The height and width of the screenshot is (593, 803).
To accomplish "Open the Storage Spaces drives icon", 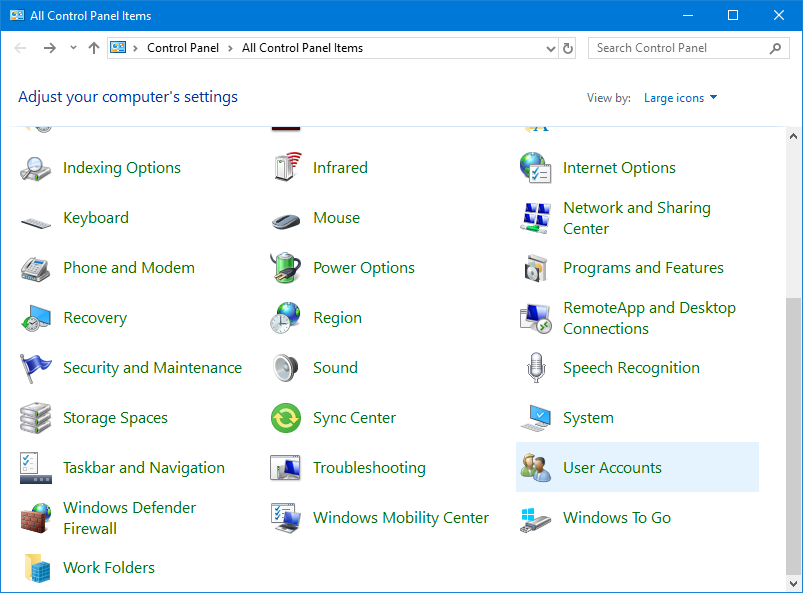I will (35, 418).
